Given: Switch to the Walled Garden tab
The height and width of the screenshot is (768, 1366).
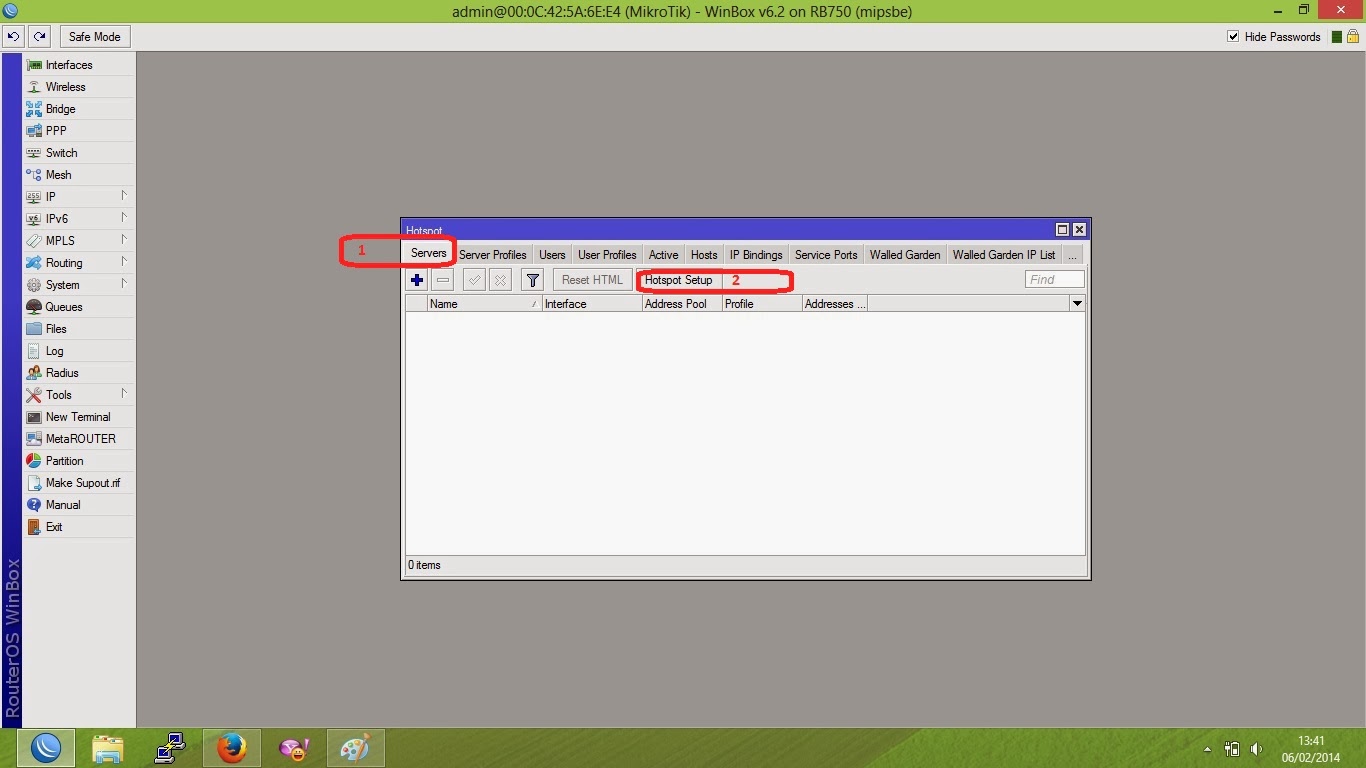Looking at the screenshot, I should pyautogui.click(x=905, y=255).
